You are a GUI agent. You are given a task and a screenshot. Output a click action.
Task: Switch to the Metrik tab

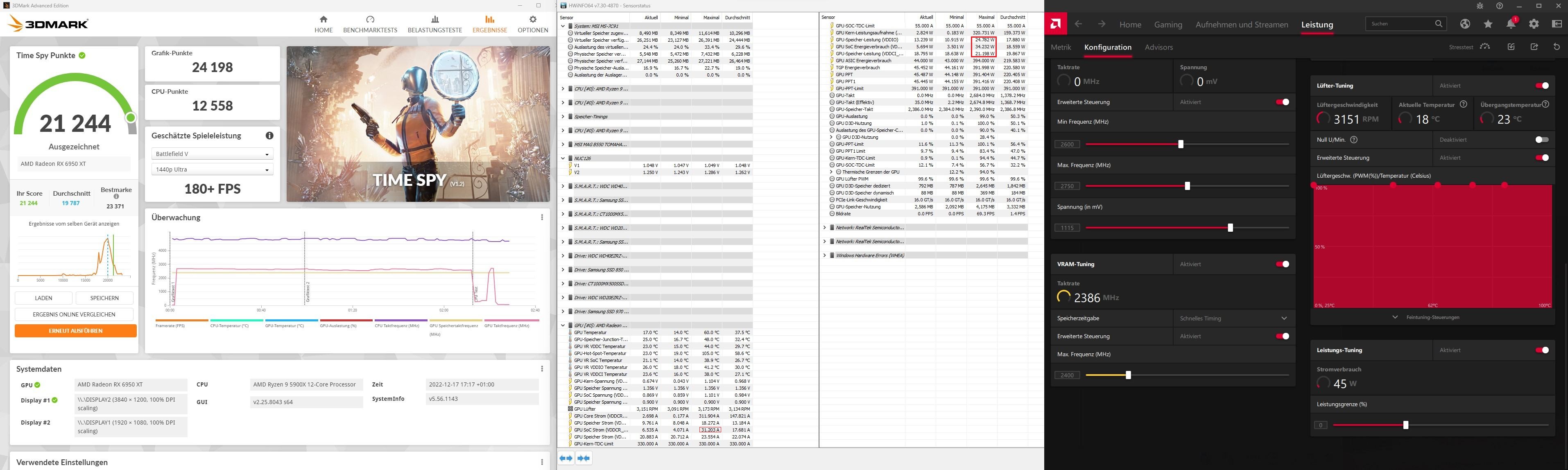point(1060,47)
